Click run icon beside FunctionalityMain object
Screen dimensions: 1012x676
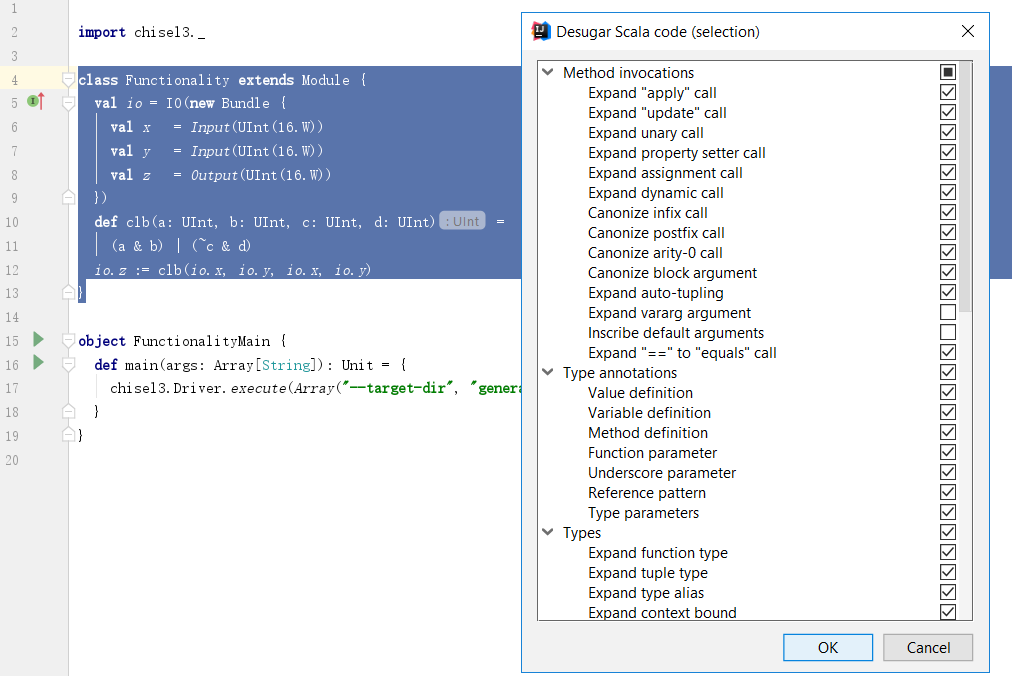39,339
